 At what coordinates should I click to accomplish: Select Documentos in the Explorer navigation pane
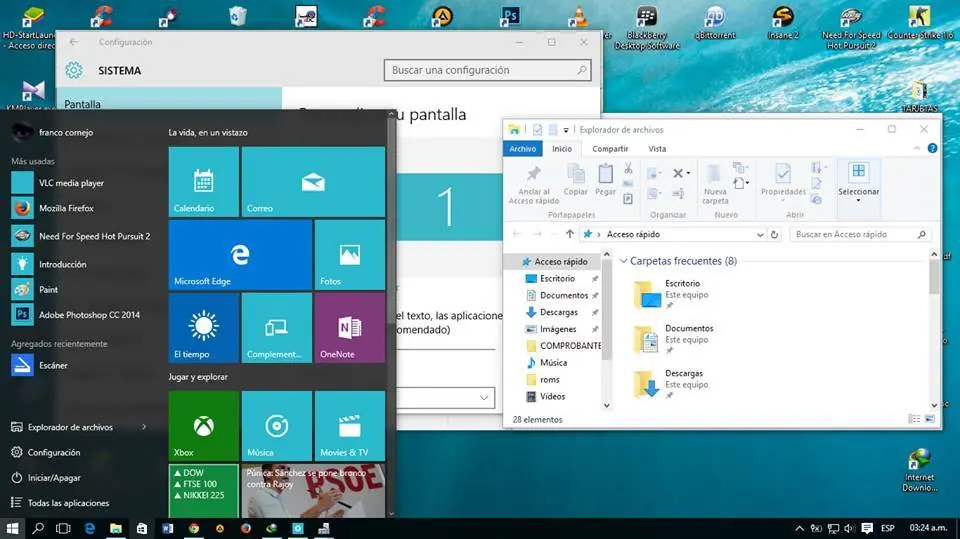coord(563,295)
